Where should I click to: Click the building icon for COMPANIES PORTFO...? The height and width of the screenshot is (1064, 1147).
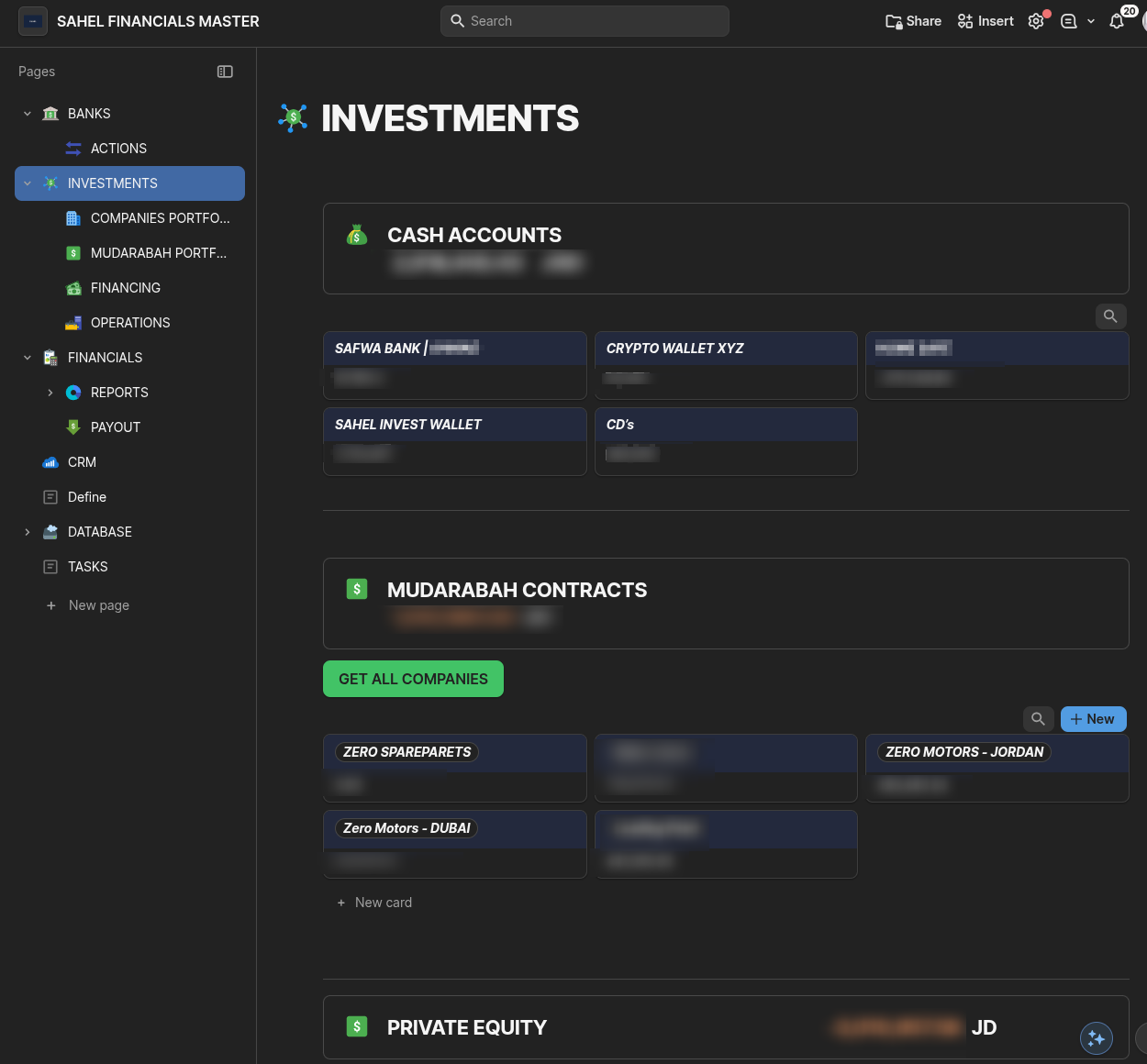coord(73,218)
